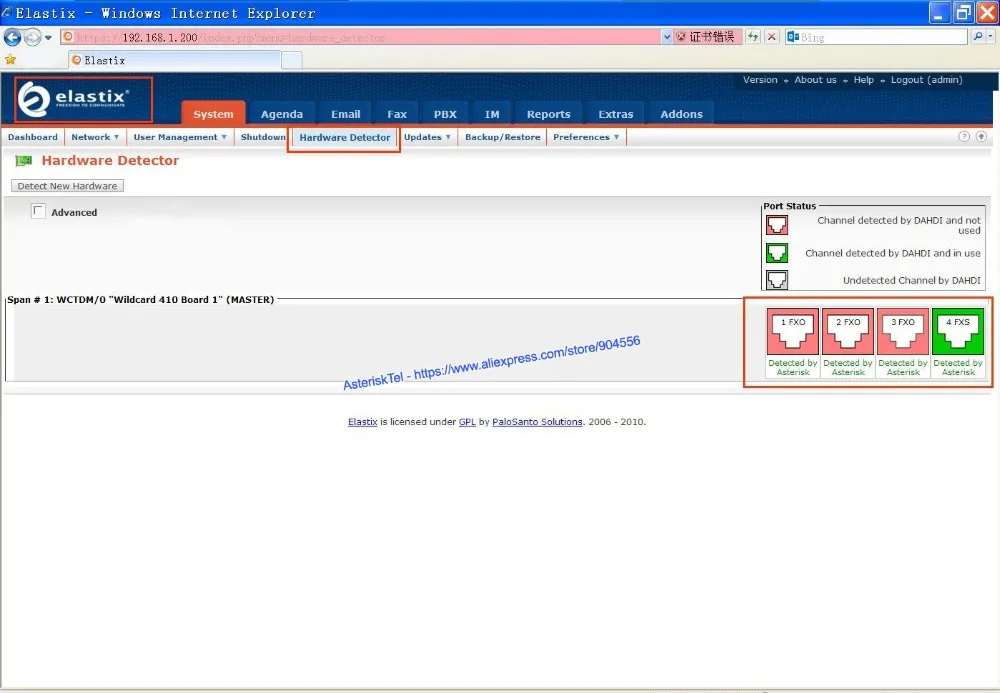The image size is (1000, 693).
Task: Click the Help link in header
Action: click(864, 80)
